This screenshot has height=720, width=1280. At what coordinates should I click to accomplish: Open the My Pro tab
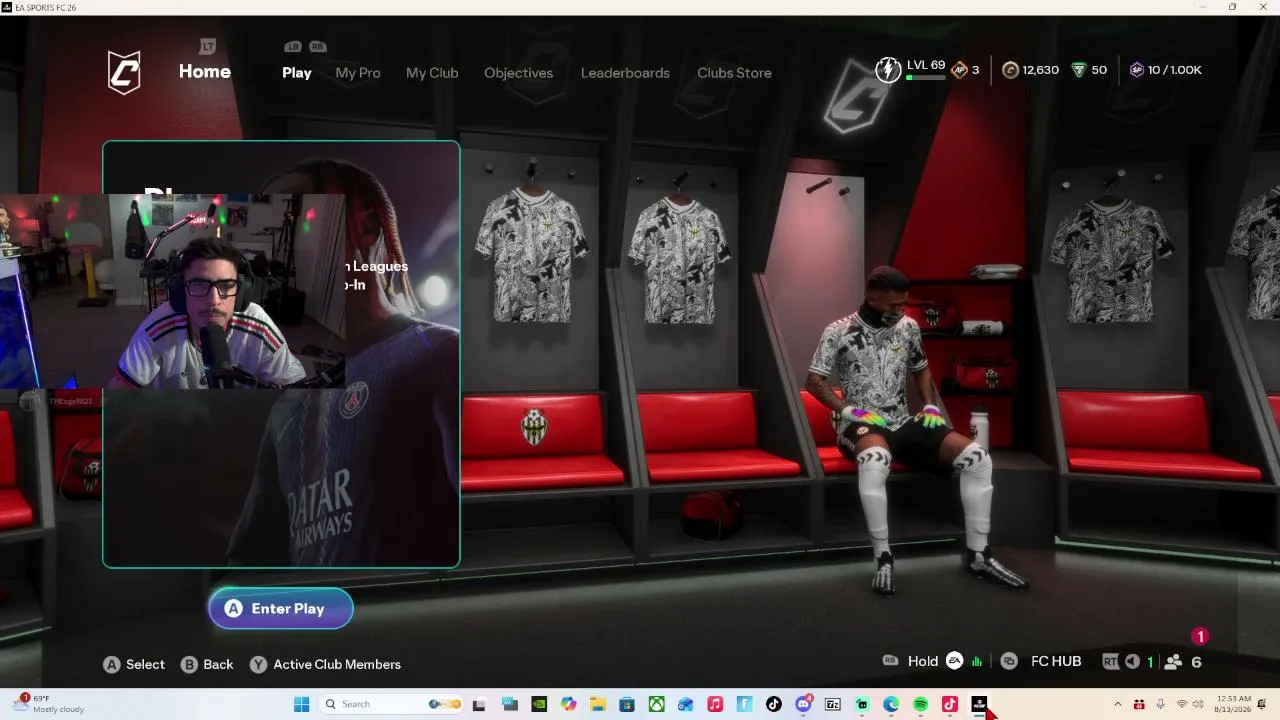pos(358,73)
